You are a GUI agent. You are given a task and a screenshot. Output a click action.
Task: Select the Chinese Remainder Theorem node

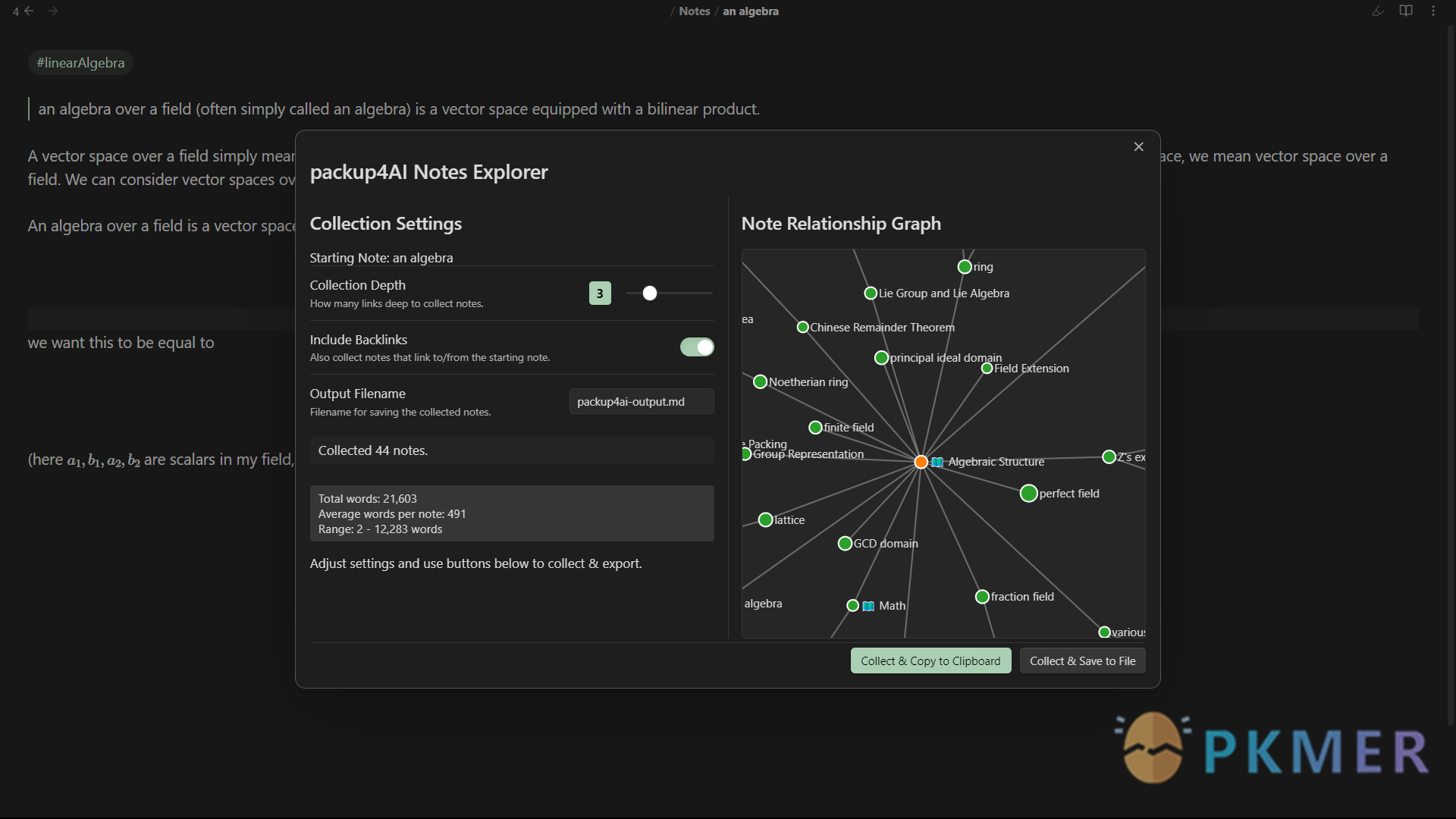802,328
